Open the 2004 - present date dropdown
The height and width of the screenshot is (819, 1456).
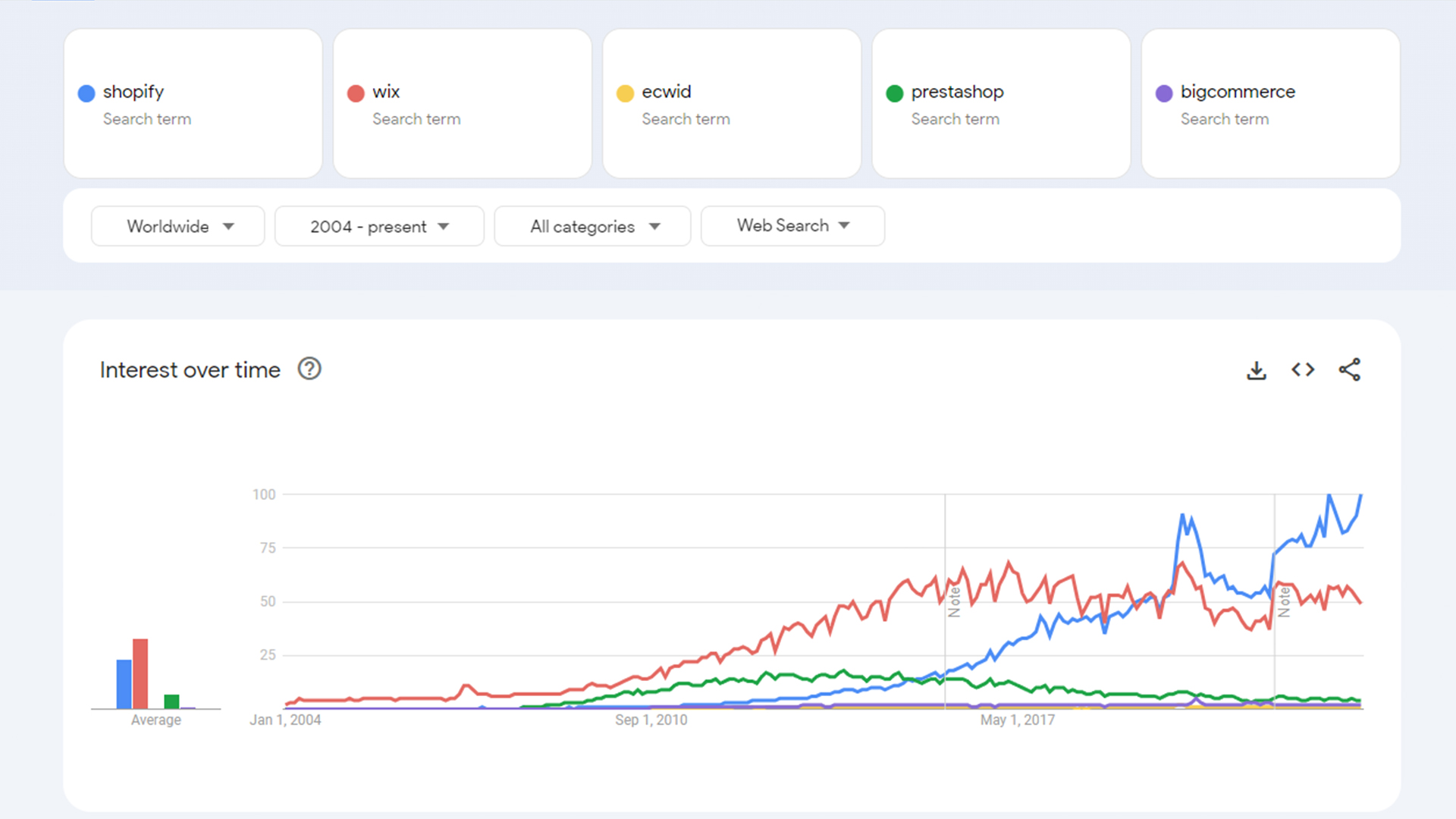click(379, 226)
